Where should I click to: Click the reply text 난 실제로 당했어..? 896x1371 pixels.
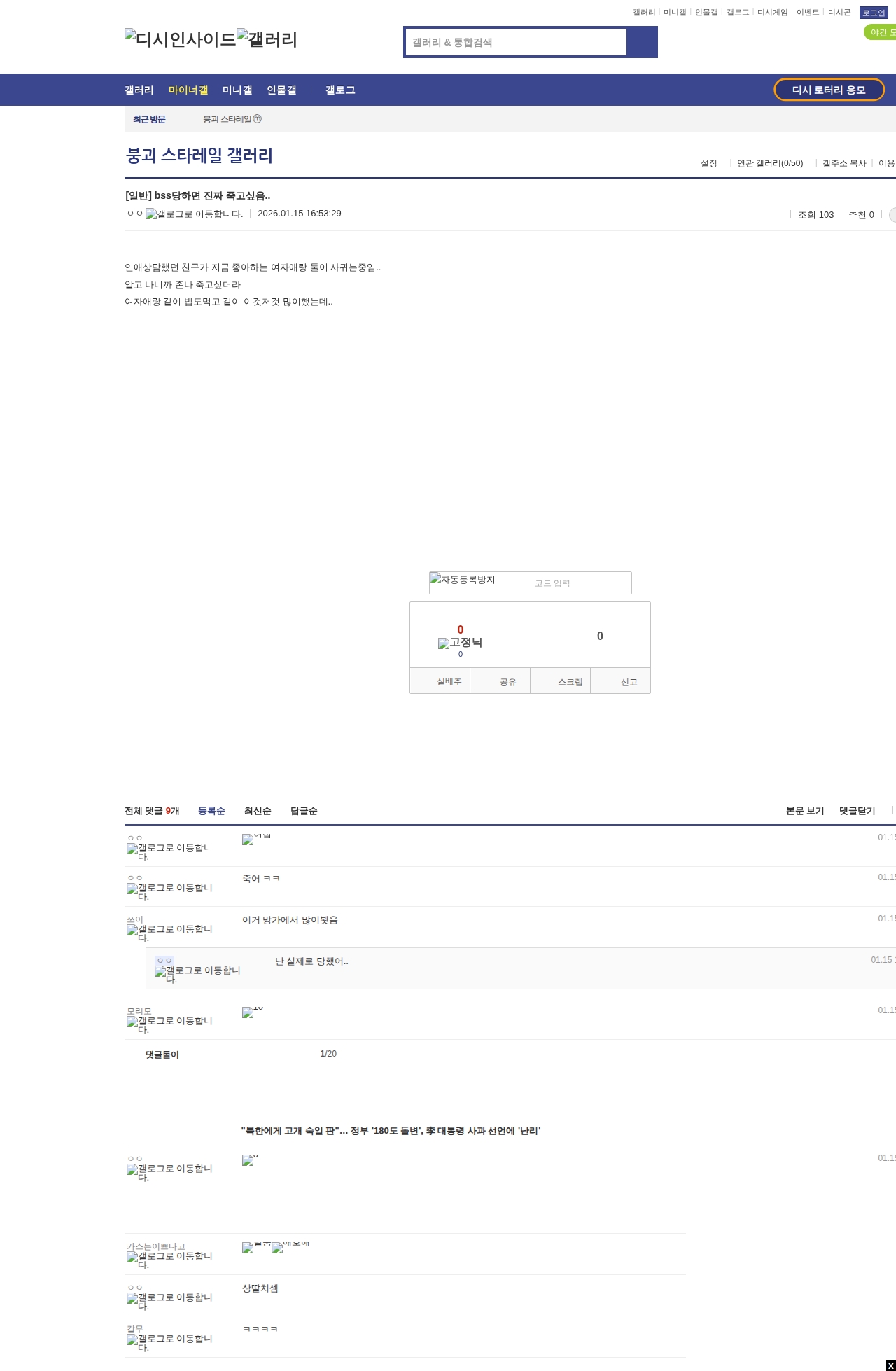click(311, 961)
